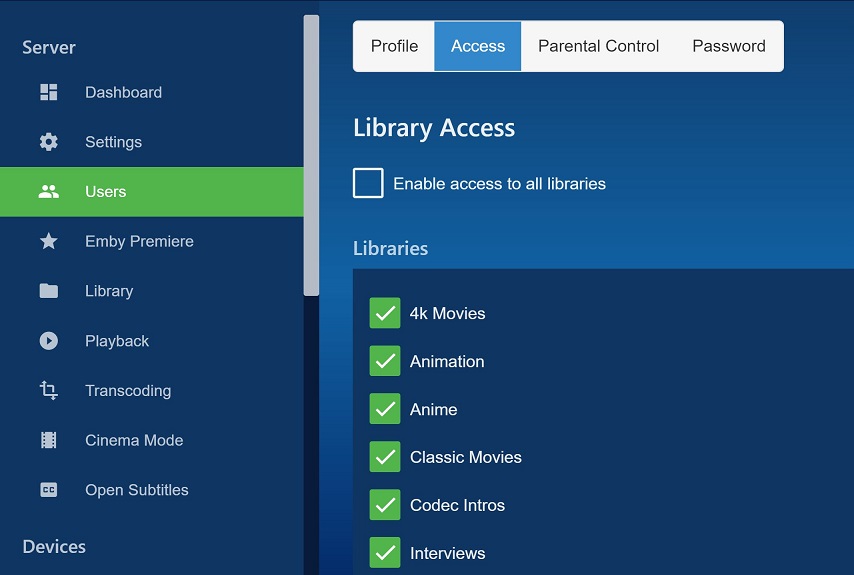Enable access to all libraries checkbox
The image size is (854, 575).
point(368,183)
